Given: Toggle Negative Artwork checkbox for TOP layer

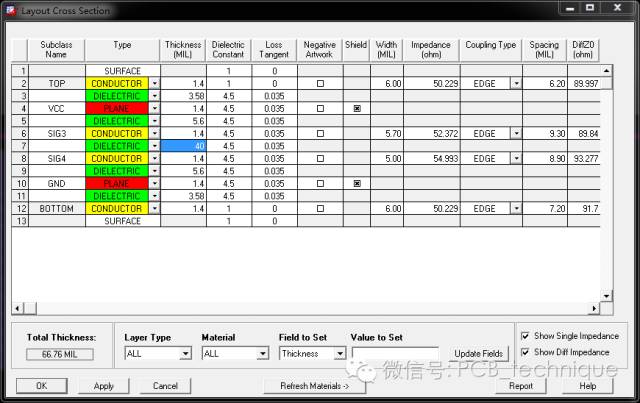Looking at the screenshot, I should tap(320, 84).
